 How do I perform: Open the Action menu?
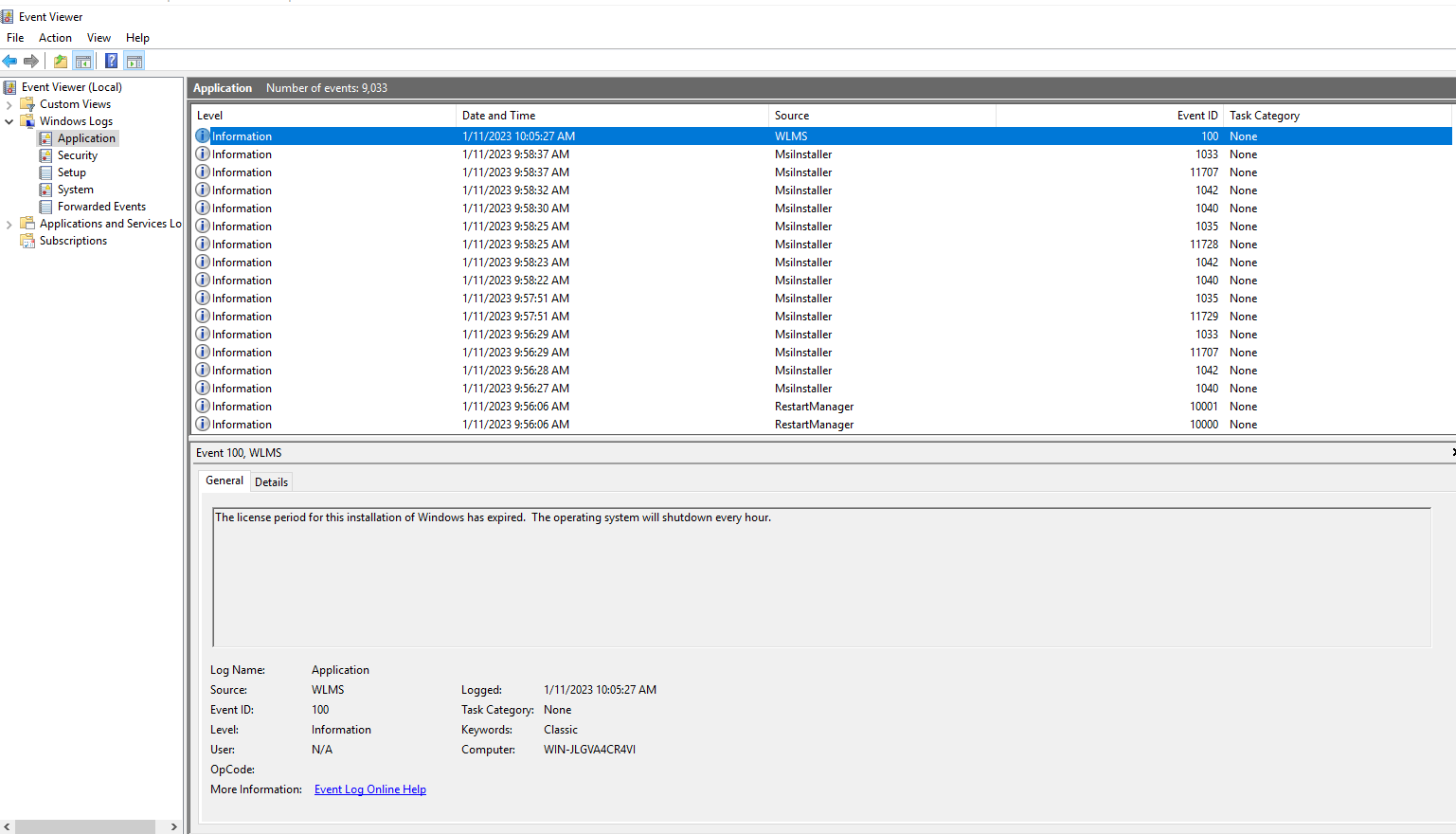coord(55,37)
